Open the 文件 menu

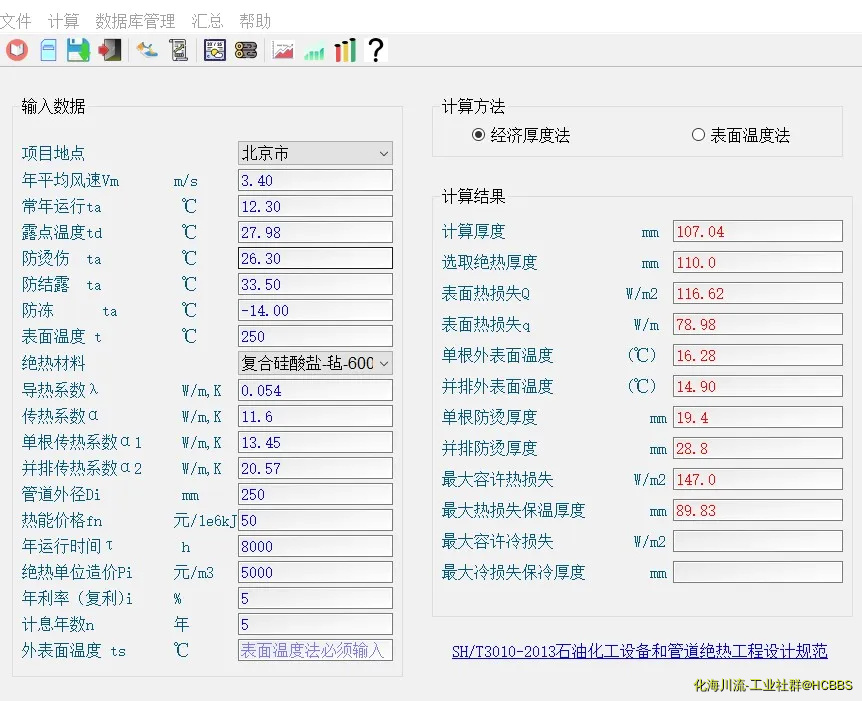(x=15, y=21)
